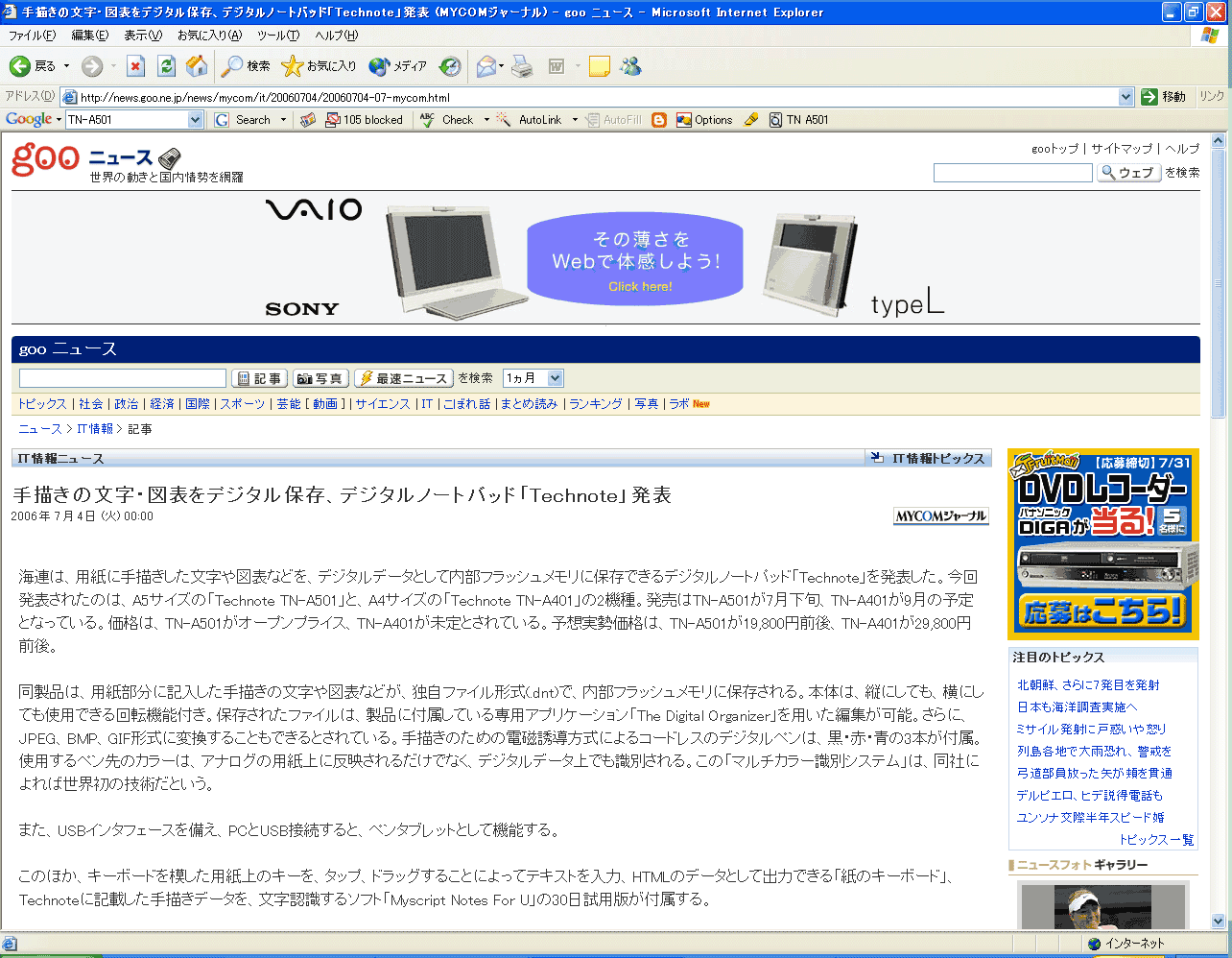
Task: Open the トピックス category link
Action: [42, 404]
